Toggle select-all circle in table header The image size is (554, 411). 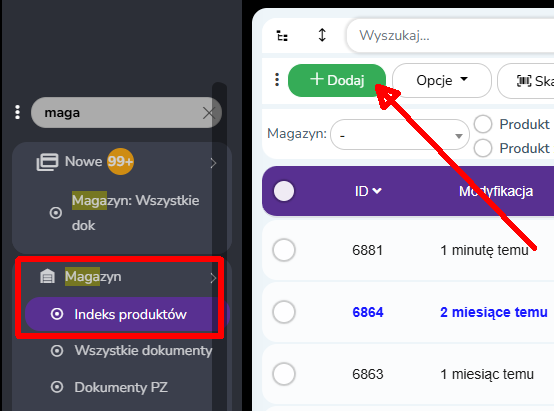[x=284, y=191]
